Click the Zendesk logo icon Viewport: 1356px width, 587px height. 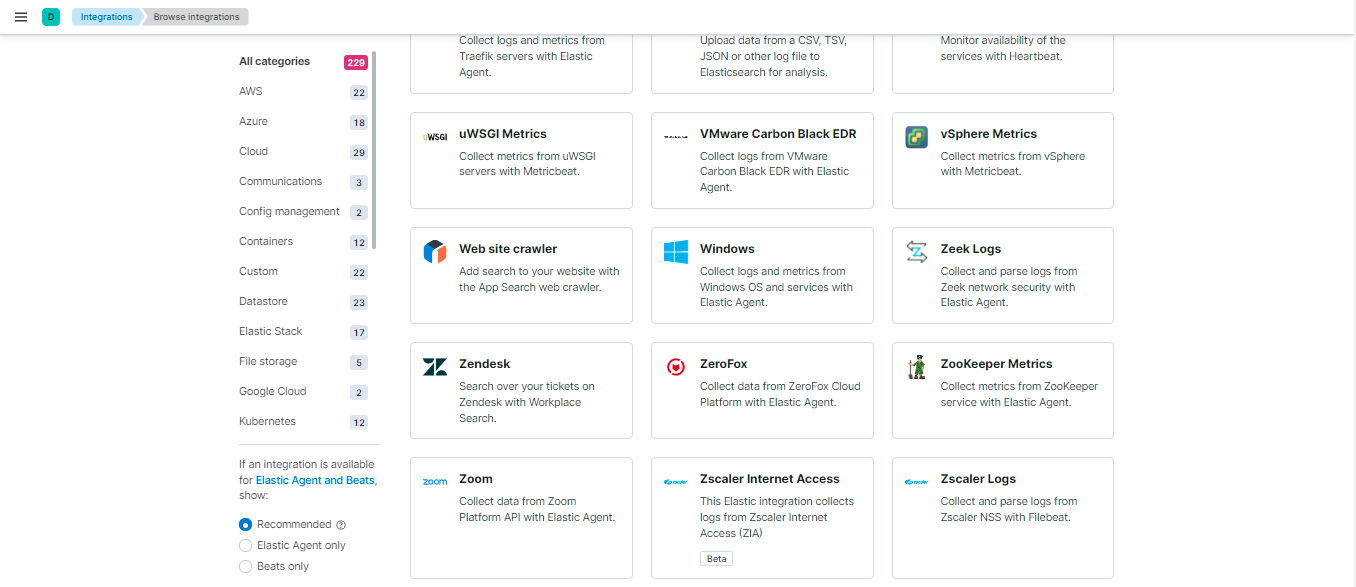click(x=435, y=367)
